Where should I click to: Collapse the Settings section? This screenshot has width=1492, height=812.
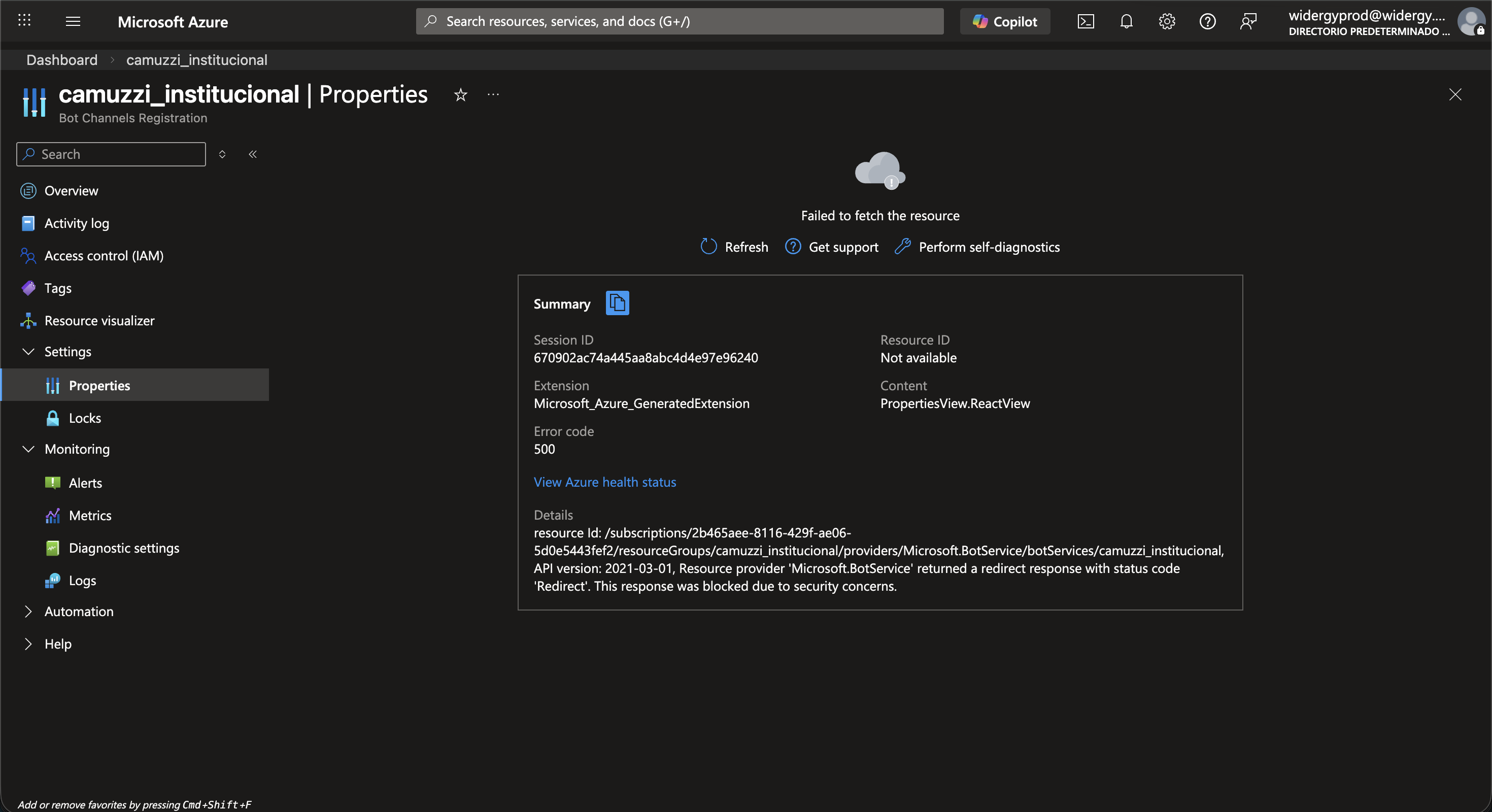[x=28, y=352]
